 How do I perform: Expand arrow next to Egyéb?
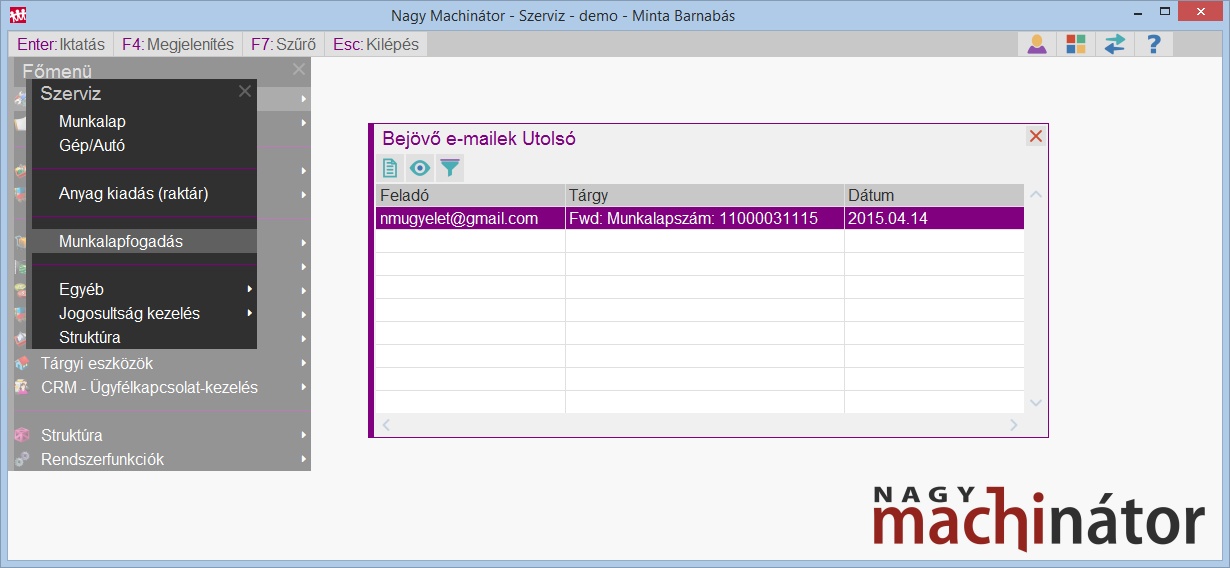[249, 289]
